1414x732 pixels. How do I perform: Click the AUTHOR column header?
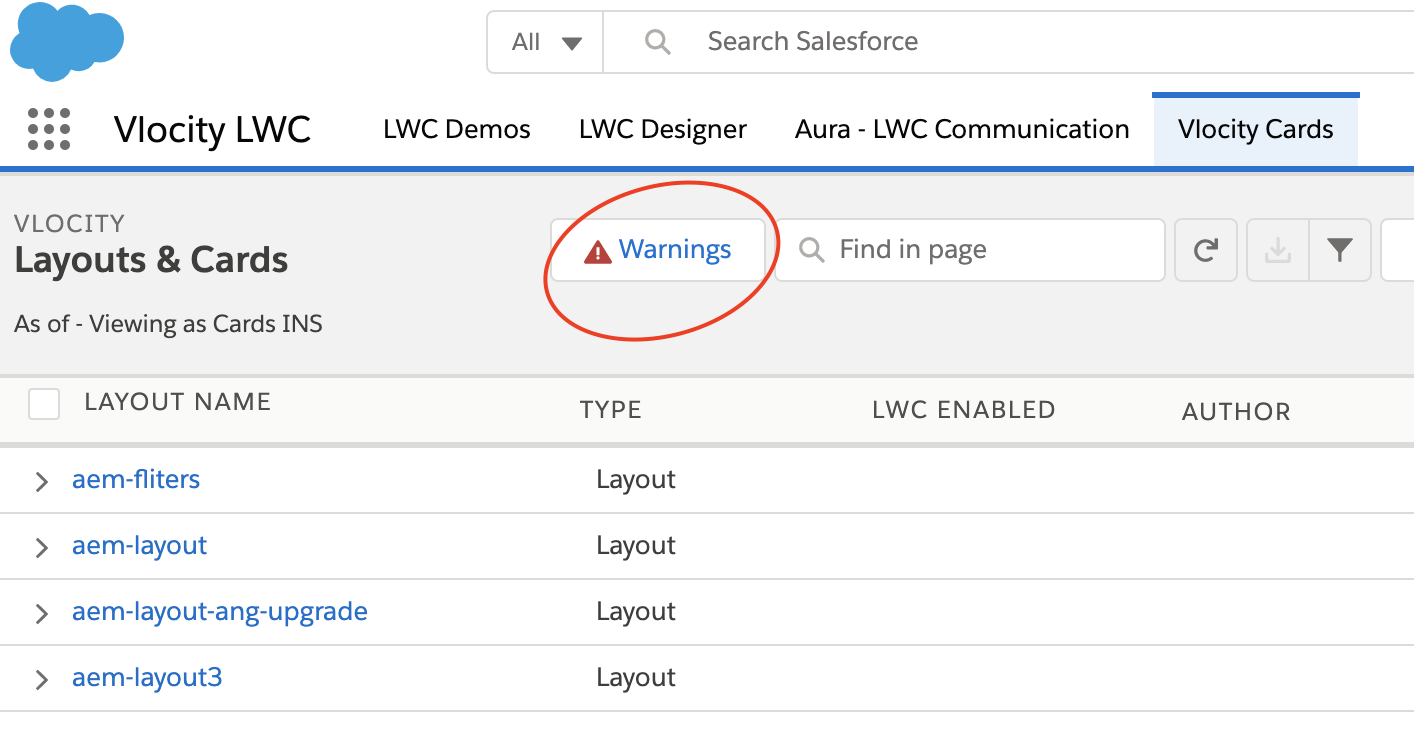coord(1236,411)
